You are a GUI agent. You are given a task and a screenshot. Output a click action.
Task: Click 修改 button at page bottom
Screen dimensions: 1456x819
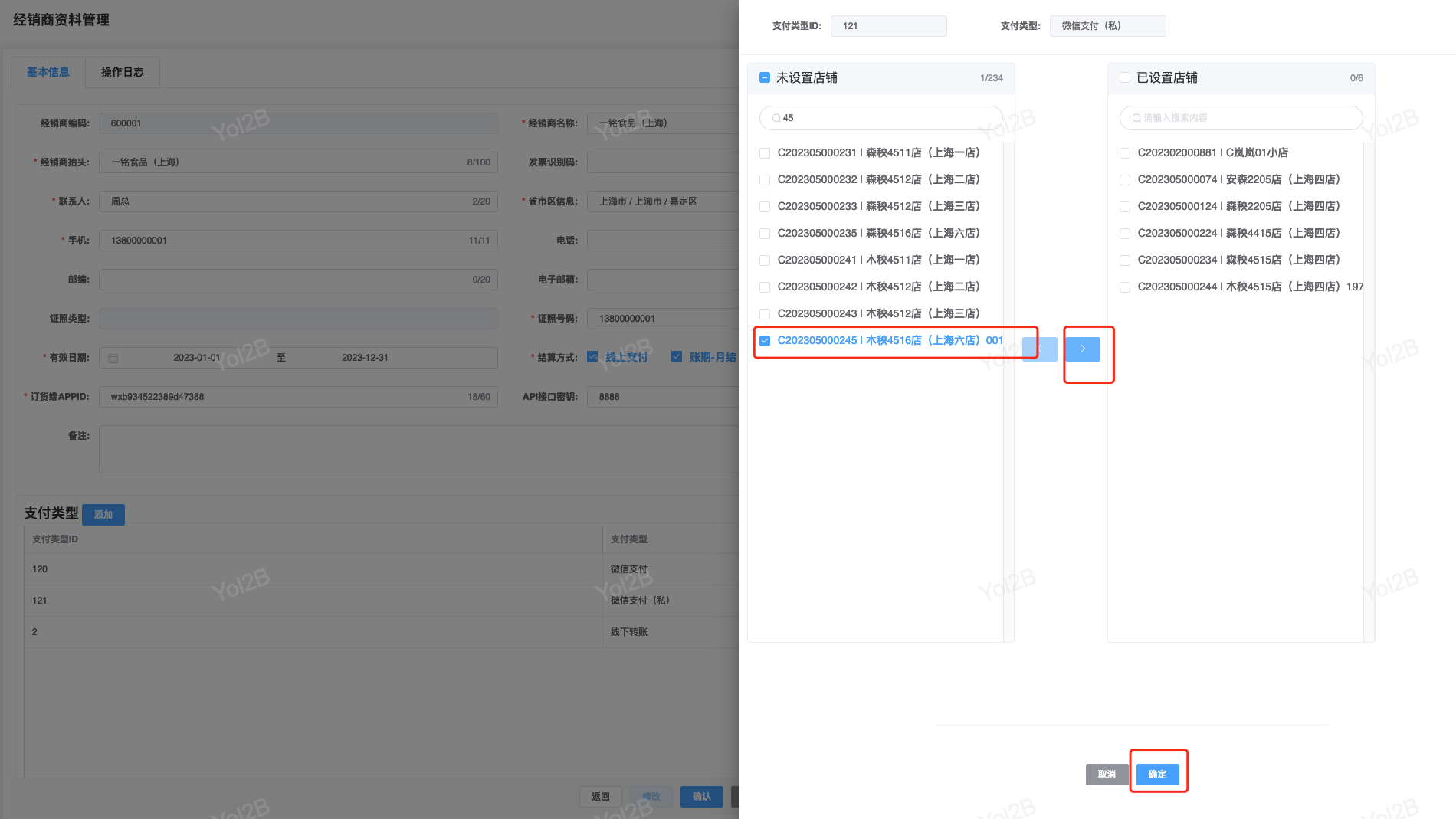651,797
